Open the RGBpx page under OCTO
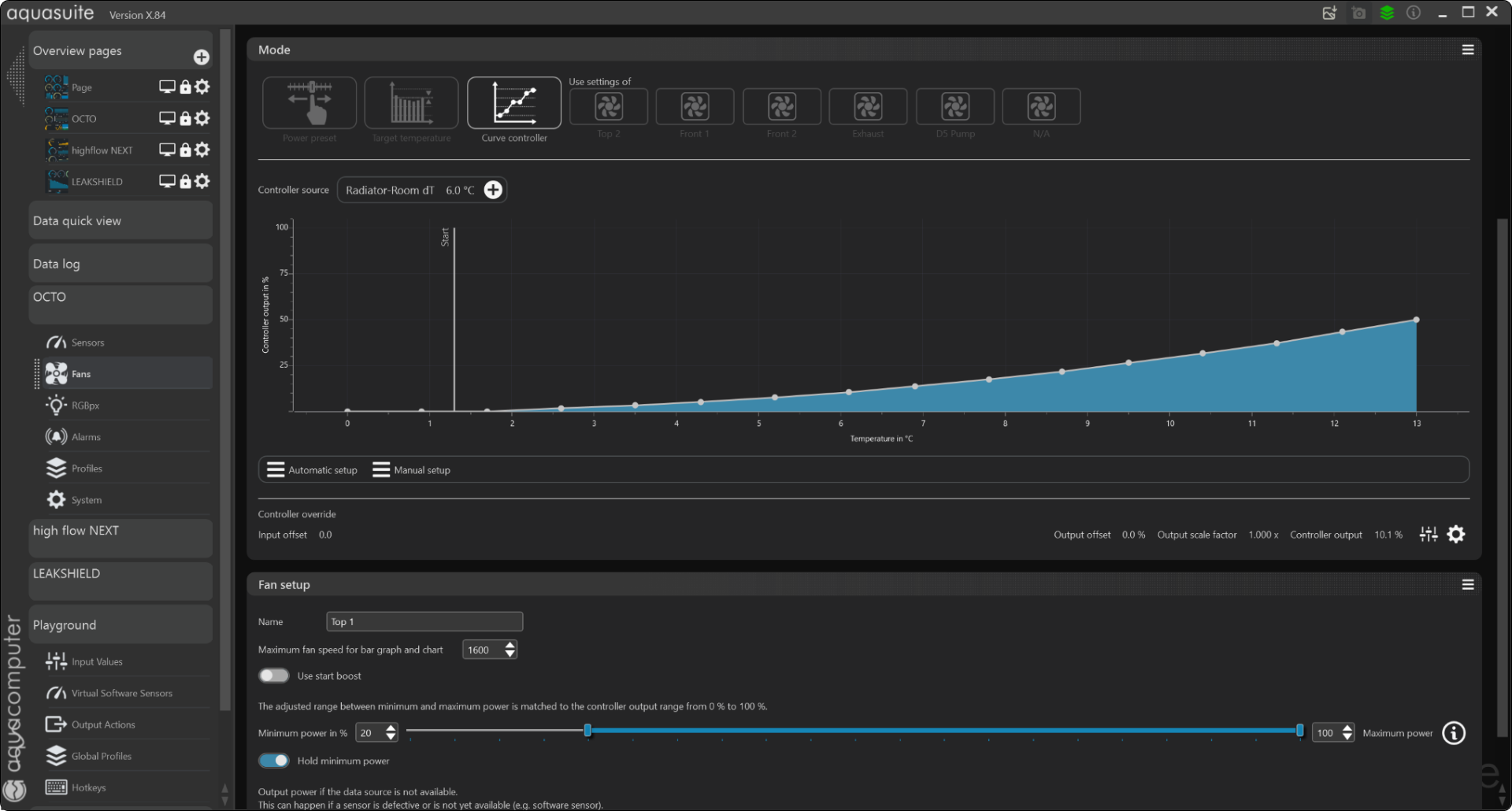Screen dimensions: 1512x811 coord(126,405)
